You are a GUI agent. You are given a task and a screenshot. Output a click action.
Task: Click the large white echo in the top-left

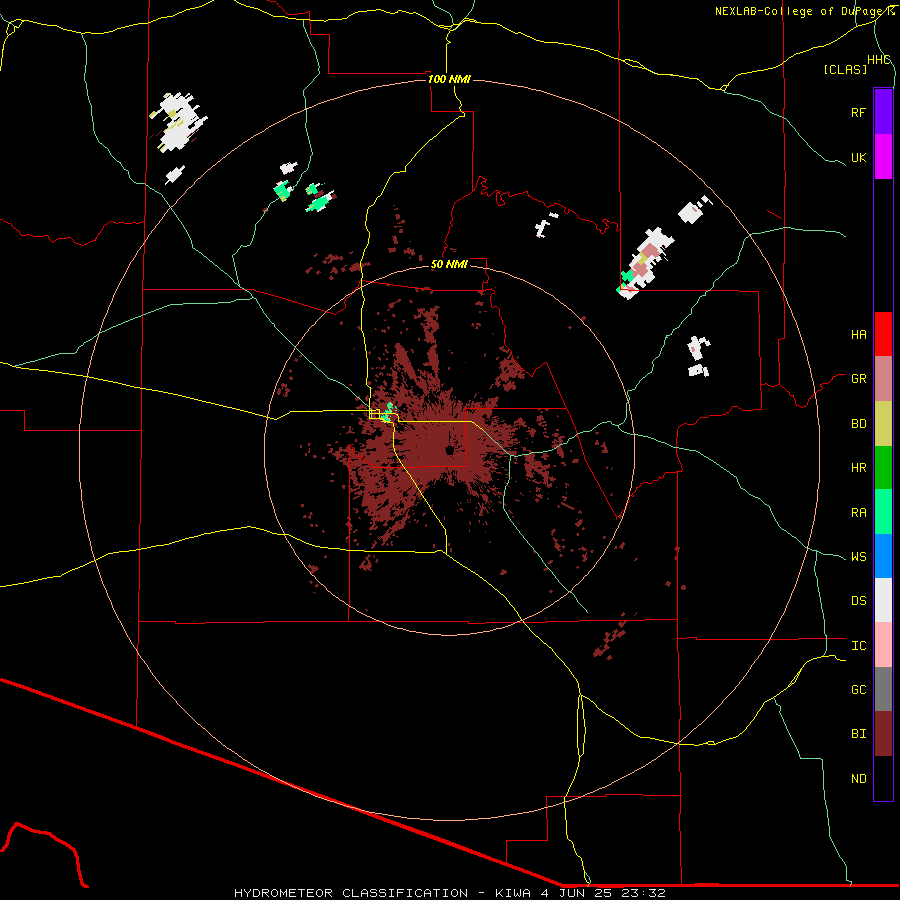[x=179, y=122]
